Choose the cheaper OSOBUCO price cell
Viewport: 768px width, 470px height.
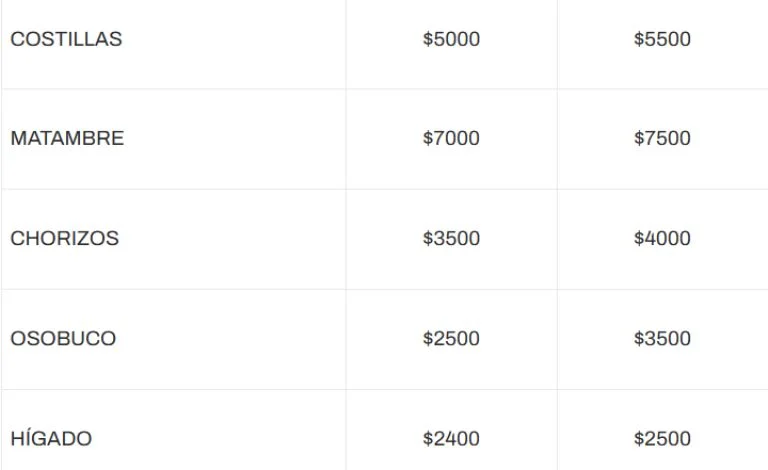tap(451, 338)
